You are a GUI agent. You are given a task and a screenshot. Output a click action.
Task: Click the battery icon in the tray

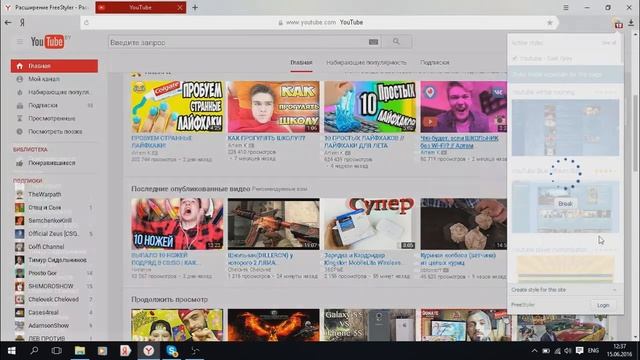[x=546, y=351]
